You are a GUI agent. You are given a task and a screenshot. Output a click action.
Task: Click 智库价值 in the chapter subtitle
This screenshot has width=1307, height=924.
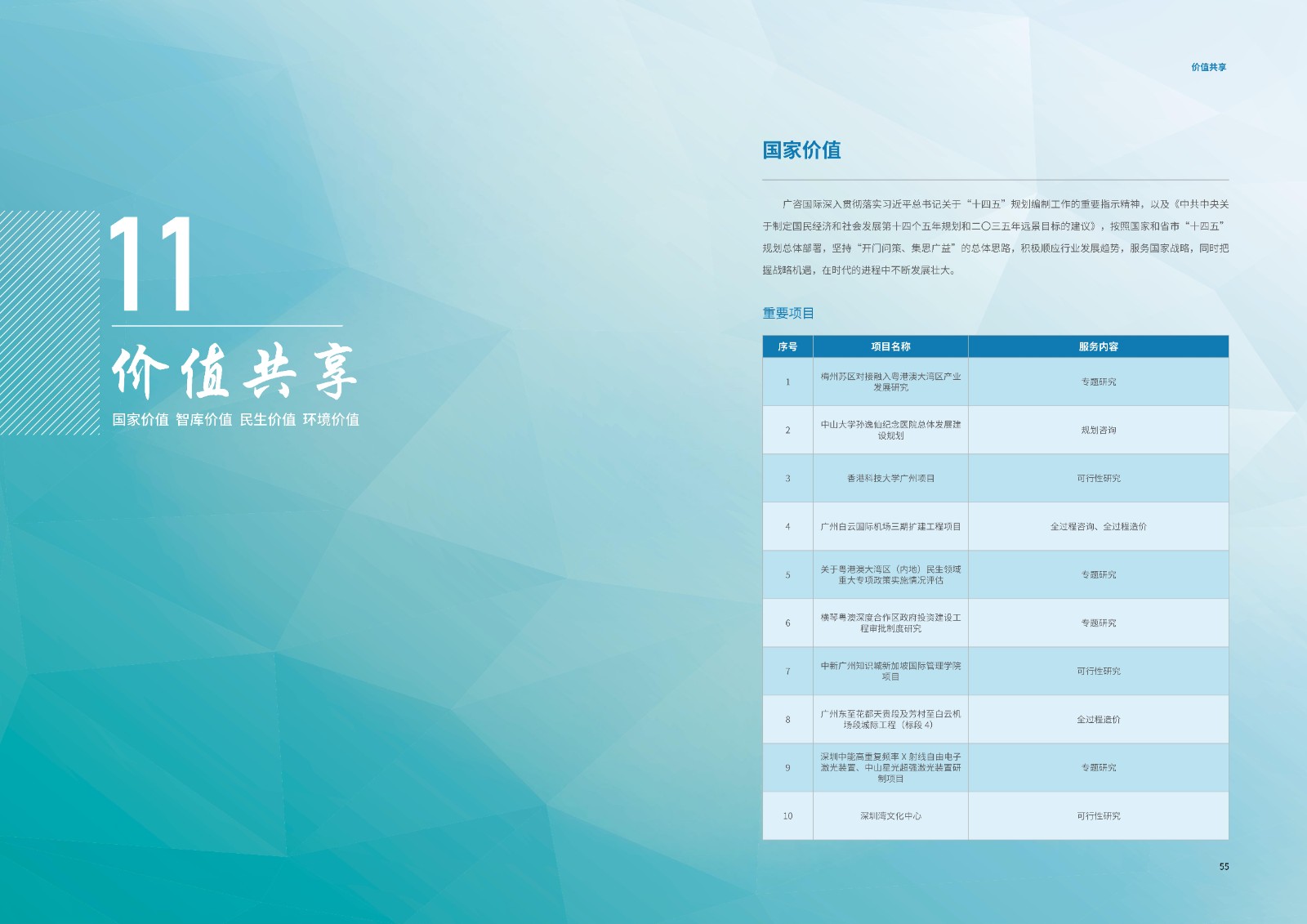204,419
